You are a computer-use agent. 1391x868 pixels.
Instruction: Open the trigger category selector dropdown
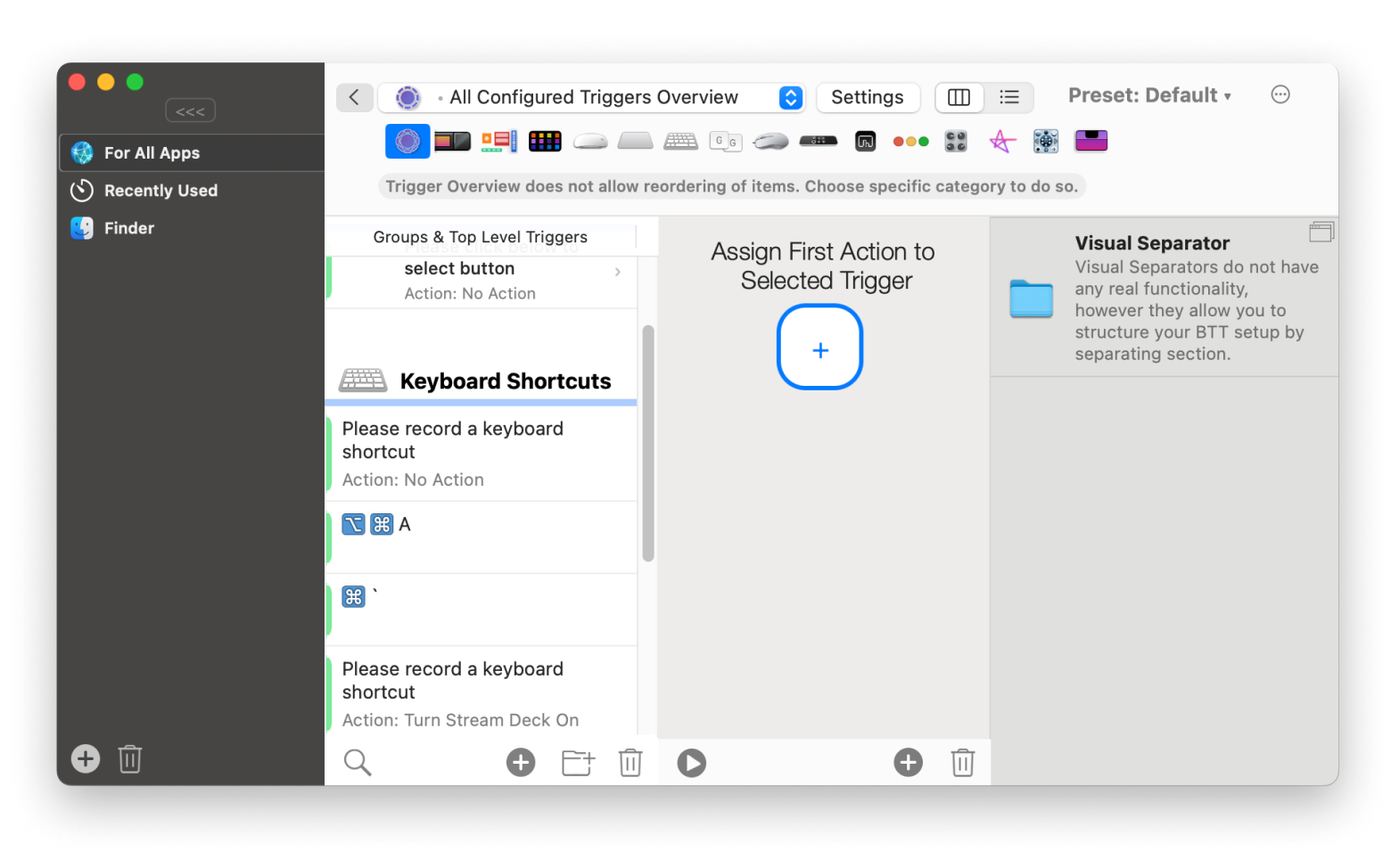(790, 97)
